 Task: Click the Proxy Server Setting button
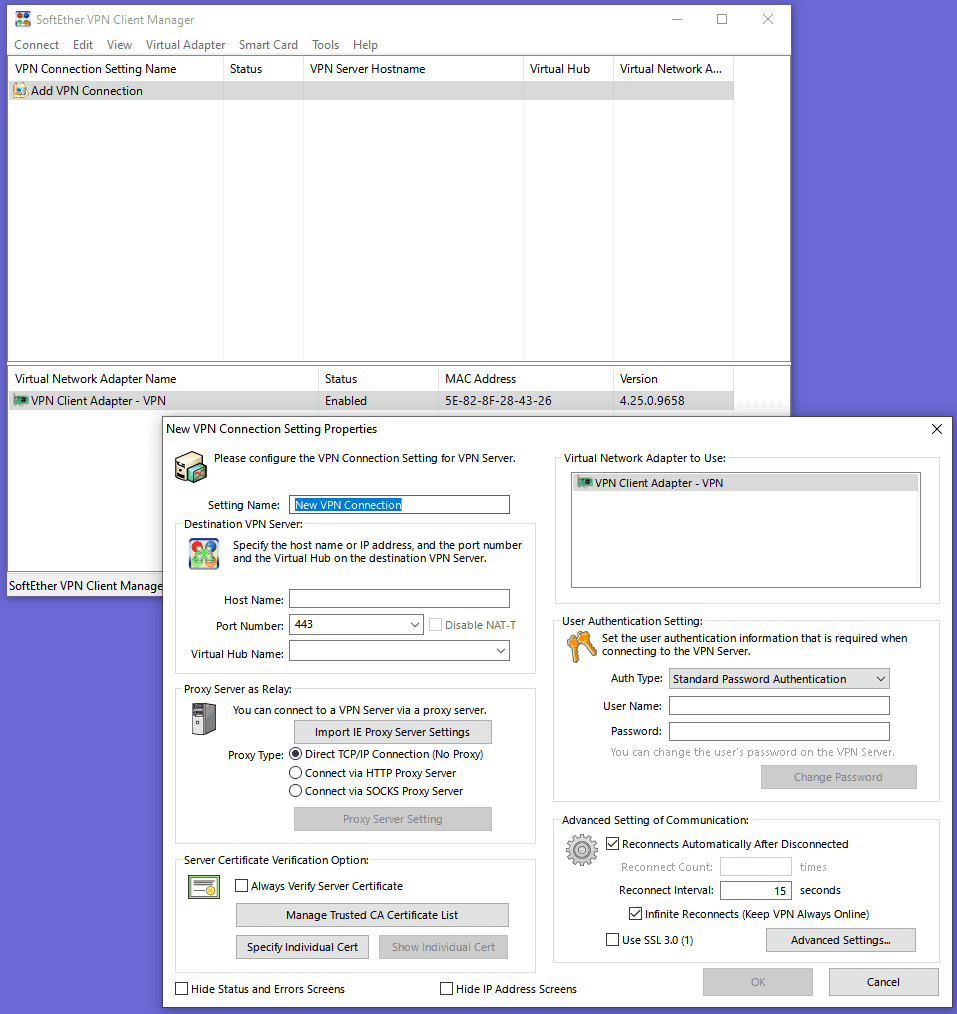[x=392, y=819]
